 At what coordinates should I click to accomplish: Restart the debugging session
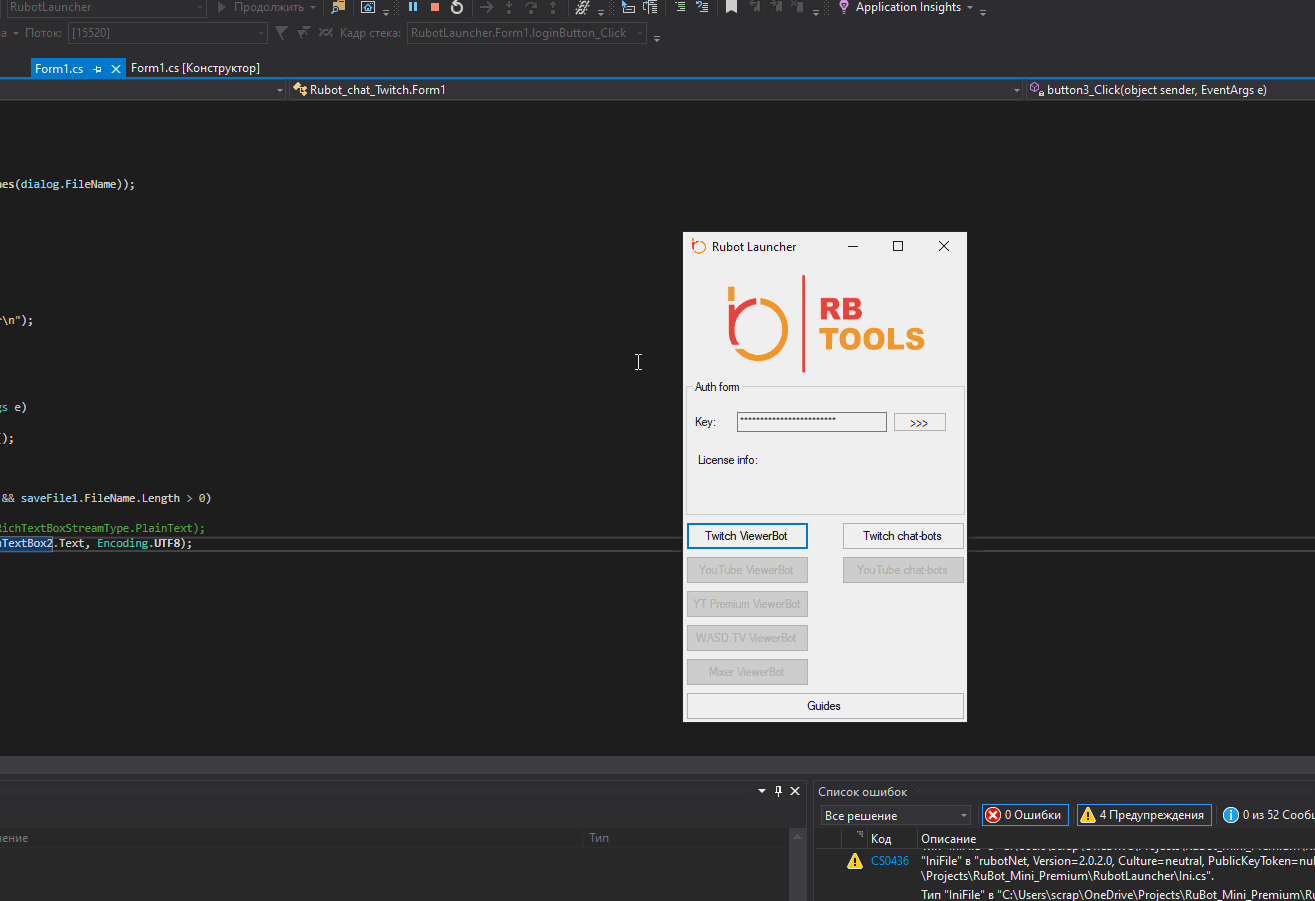click(x=457, y=7)
